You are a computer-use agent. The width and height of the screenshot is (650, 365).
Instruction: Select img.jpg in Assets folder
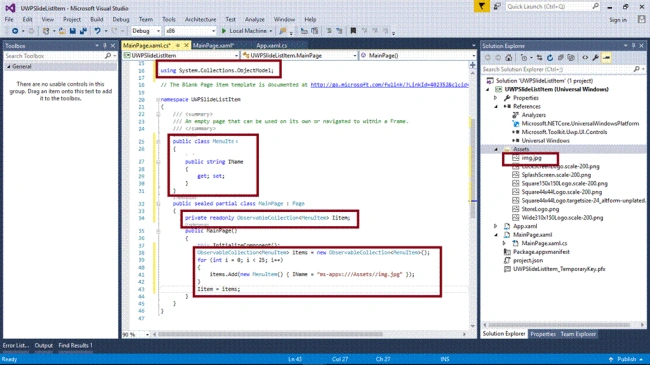click(x=531, y=158)
